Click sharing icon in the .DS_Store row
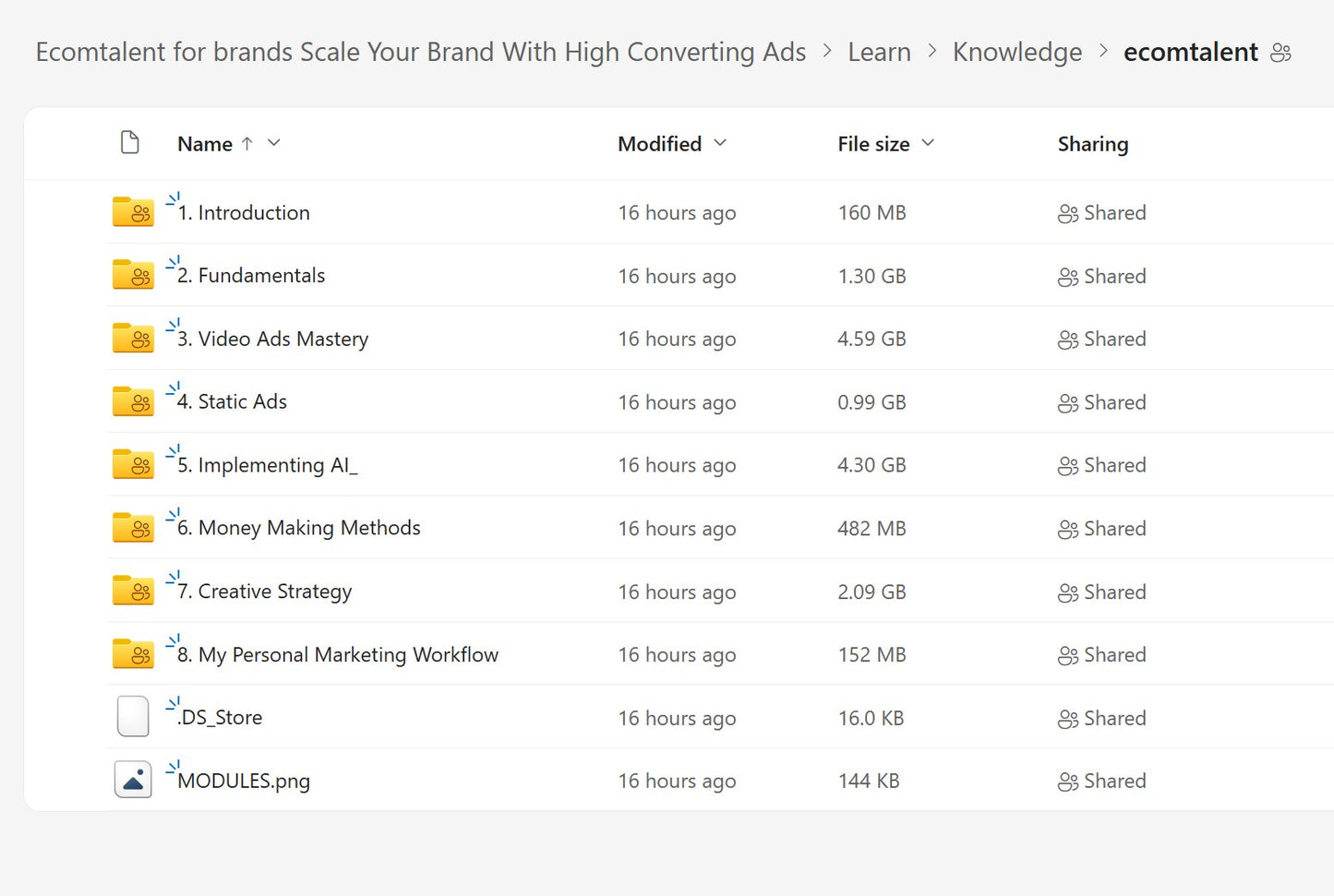Image resolution: width=1334 pixels, height=896 pixels. pos(1068,719)
